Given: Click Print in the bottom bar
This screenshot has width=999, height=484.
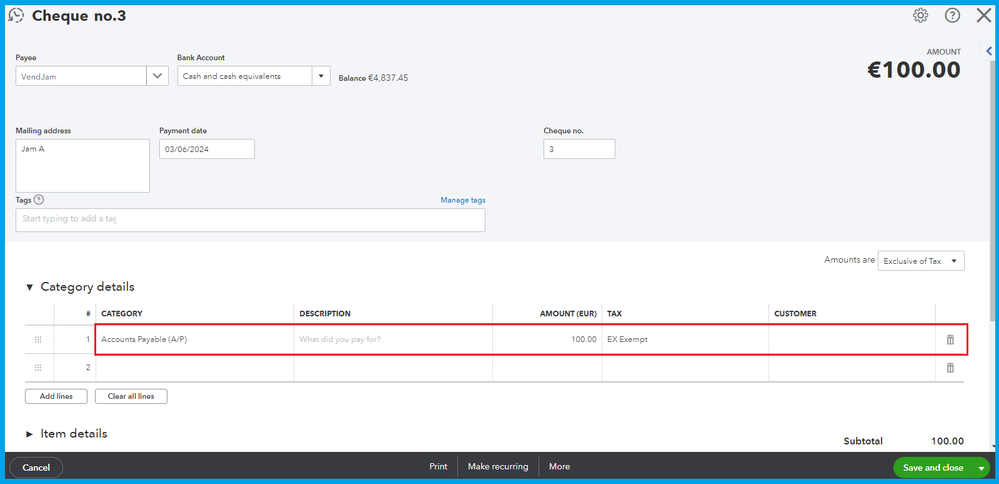Looking at the screenshot, I should [x=438, y=467].
